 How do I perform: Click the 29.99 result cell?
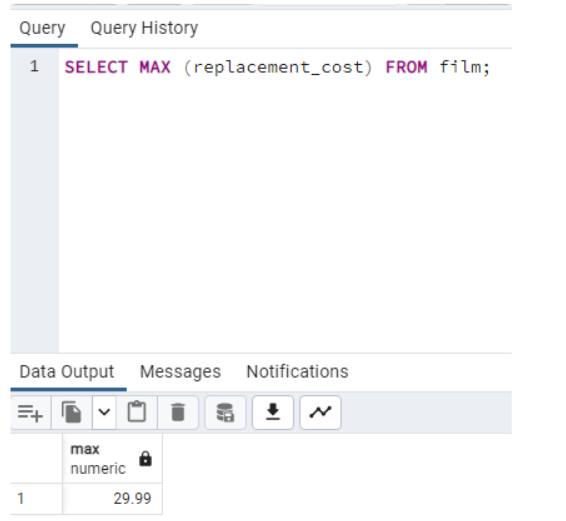coord(112,499)
